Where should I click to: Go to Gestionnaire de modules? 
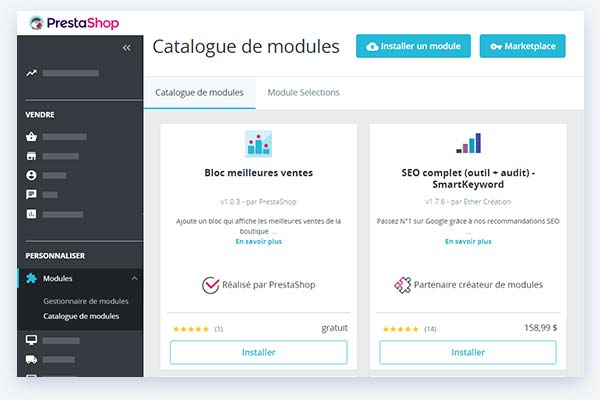point(86,301)
